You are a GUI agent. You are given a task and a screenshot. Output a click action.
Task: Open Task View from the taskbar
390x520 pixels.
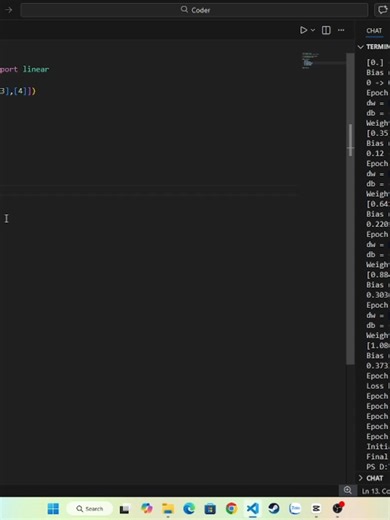click(124, 509)
